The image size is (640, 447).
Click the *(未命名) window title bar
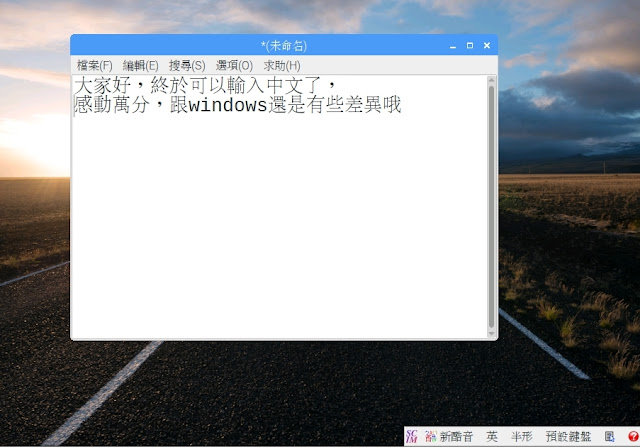284,45
